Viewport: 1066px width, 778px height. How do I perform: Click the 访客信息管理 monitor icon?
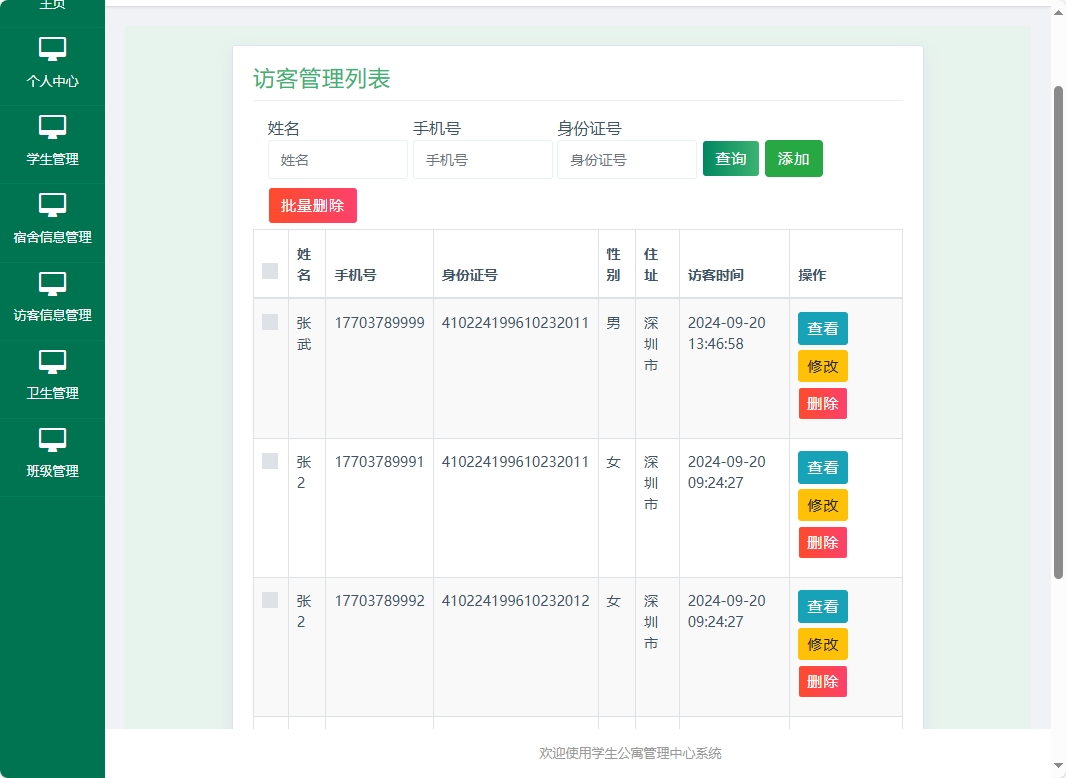pos(52,282)
